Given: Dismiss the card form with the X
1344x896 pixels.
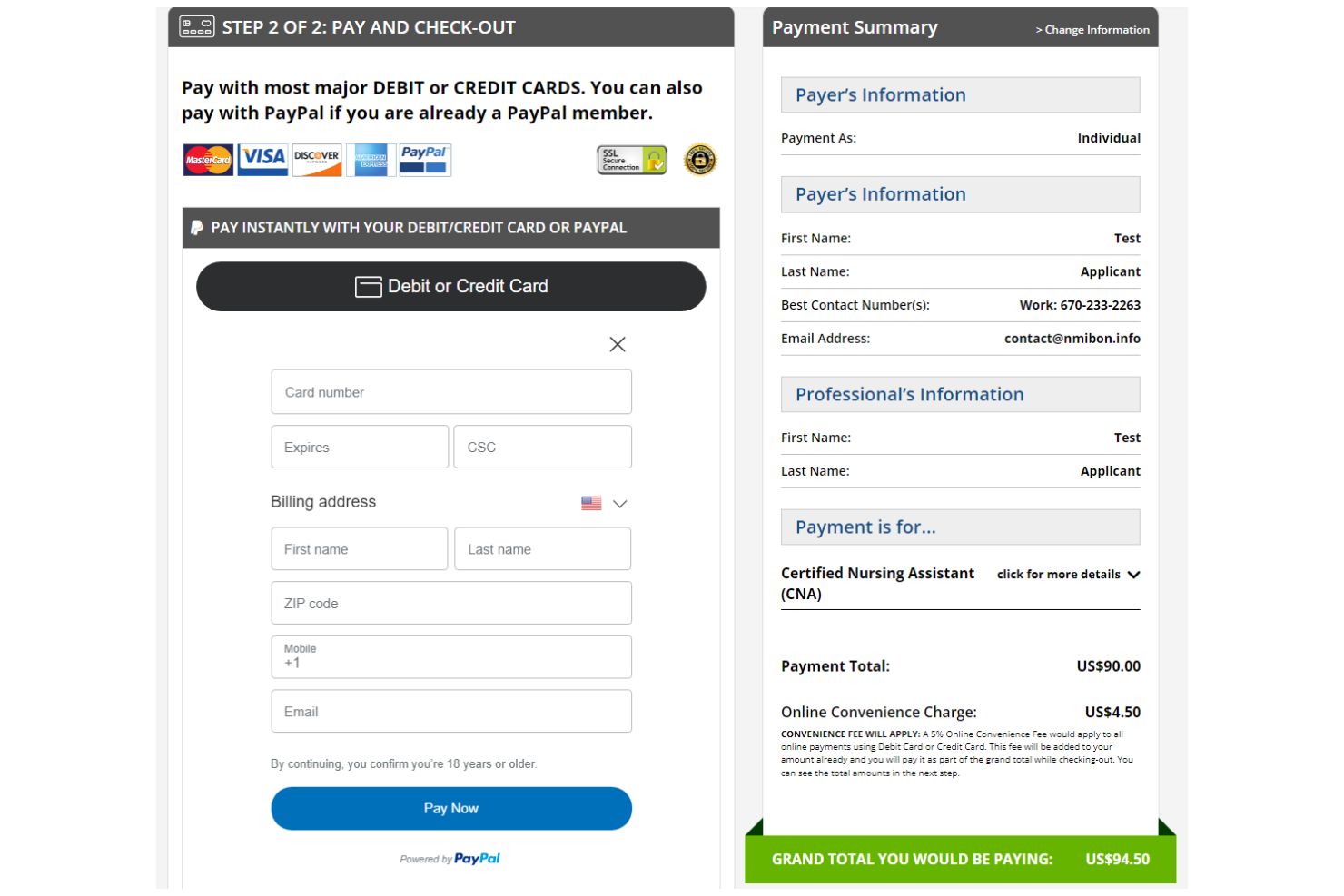Looking at the screenshot, I should (x=618, y=344).
